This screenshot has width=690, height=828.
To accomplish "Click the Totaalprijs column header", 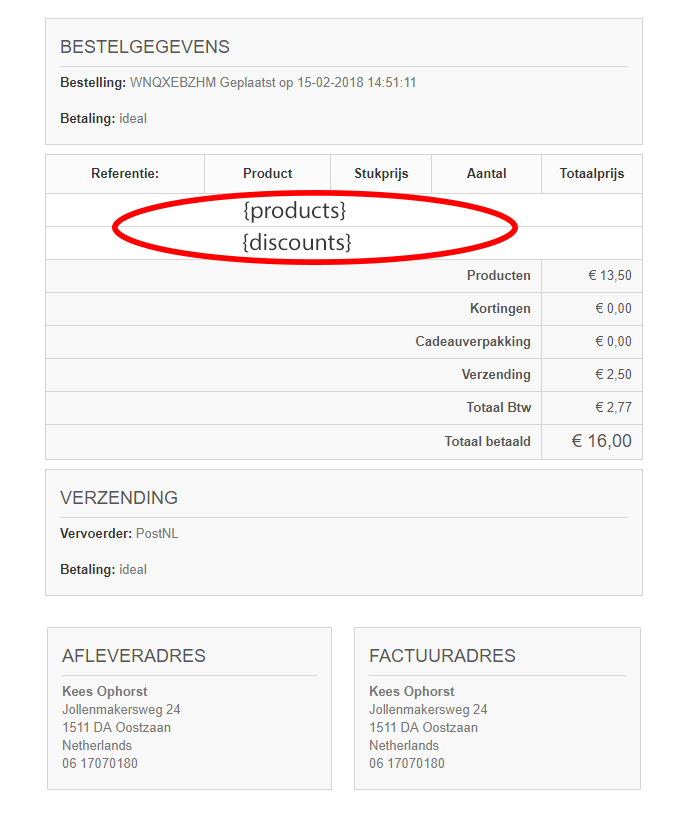I will 591,174.
